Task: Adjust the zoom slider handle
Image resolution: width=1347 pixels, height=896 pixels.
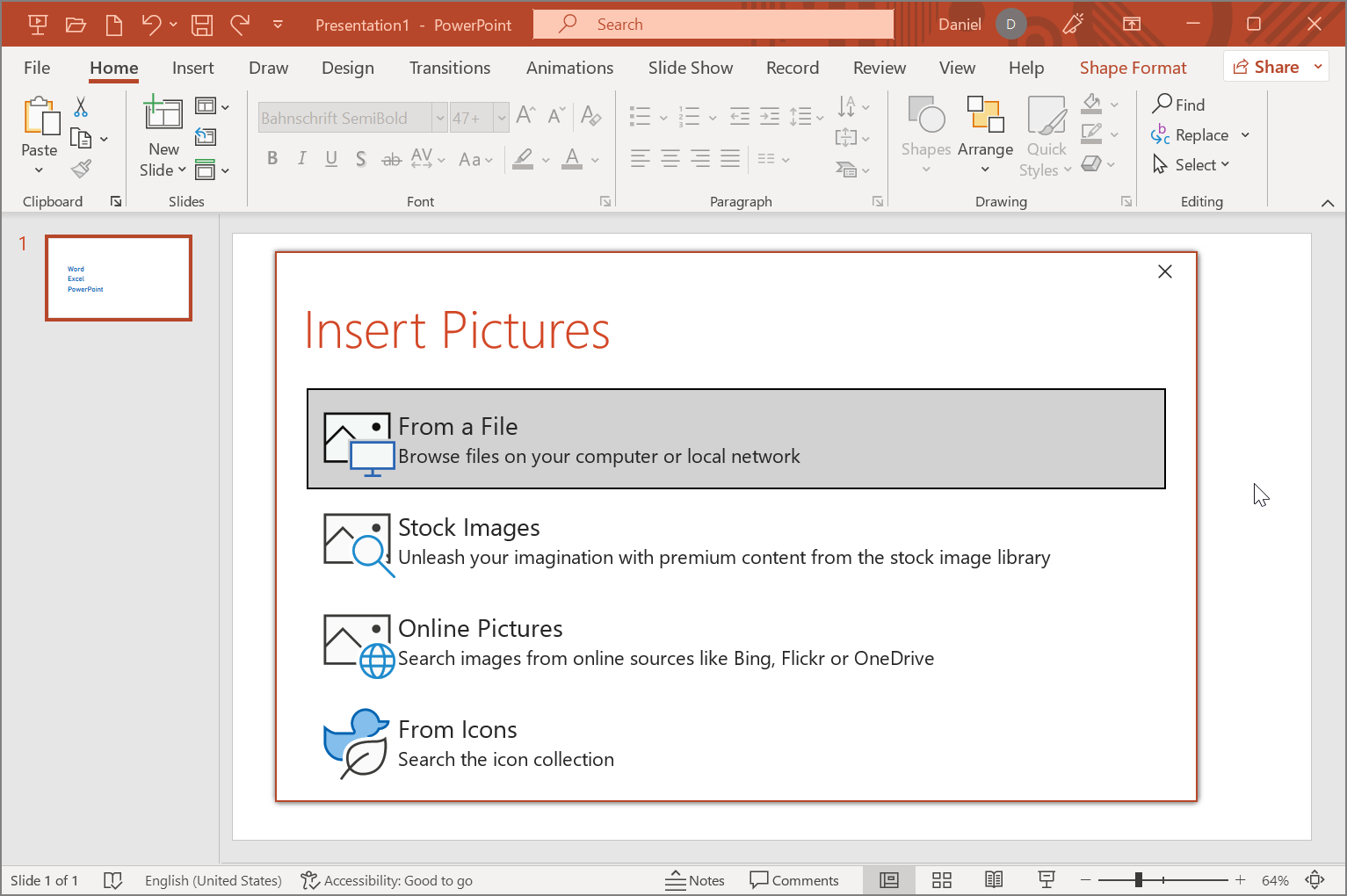Action: point(1138,880)
